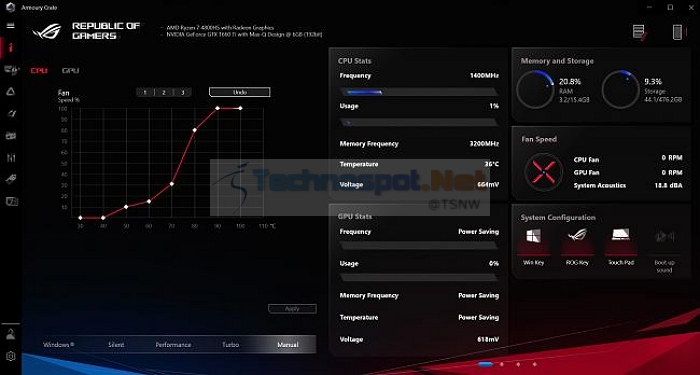Open the mobile device icon at top right
The image size is (700, 375).
tap(678, 32)
